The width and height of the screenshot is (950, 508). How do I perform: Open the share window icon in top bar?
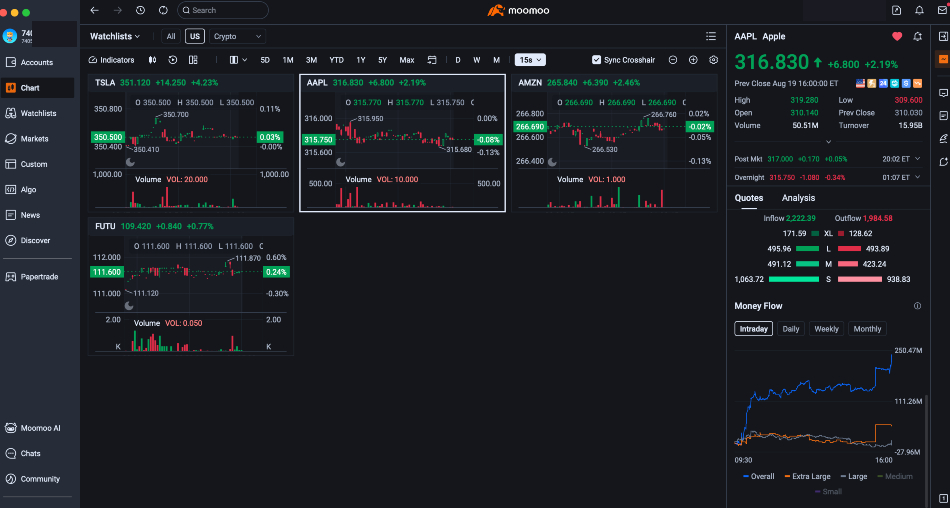click(x=897, y=10)
